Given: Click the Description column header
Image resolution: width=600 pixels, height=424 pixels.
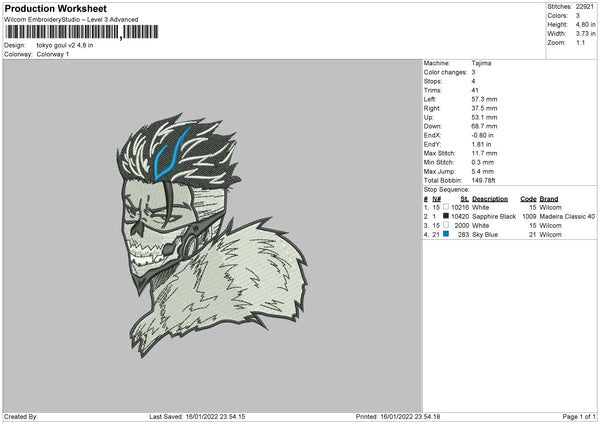Looking at the screenshot, I should pyautogui.click(x=490, y=199).
